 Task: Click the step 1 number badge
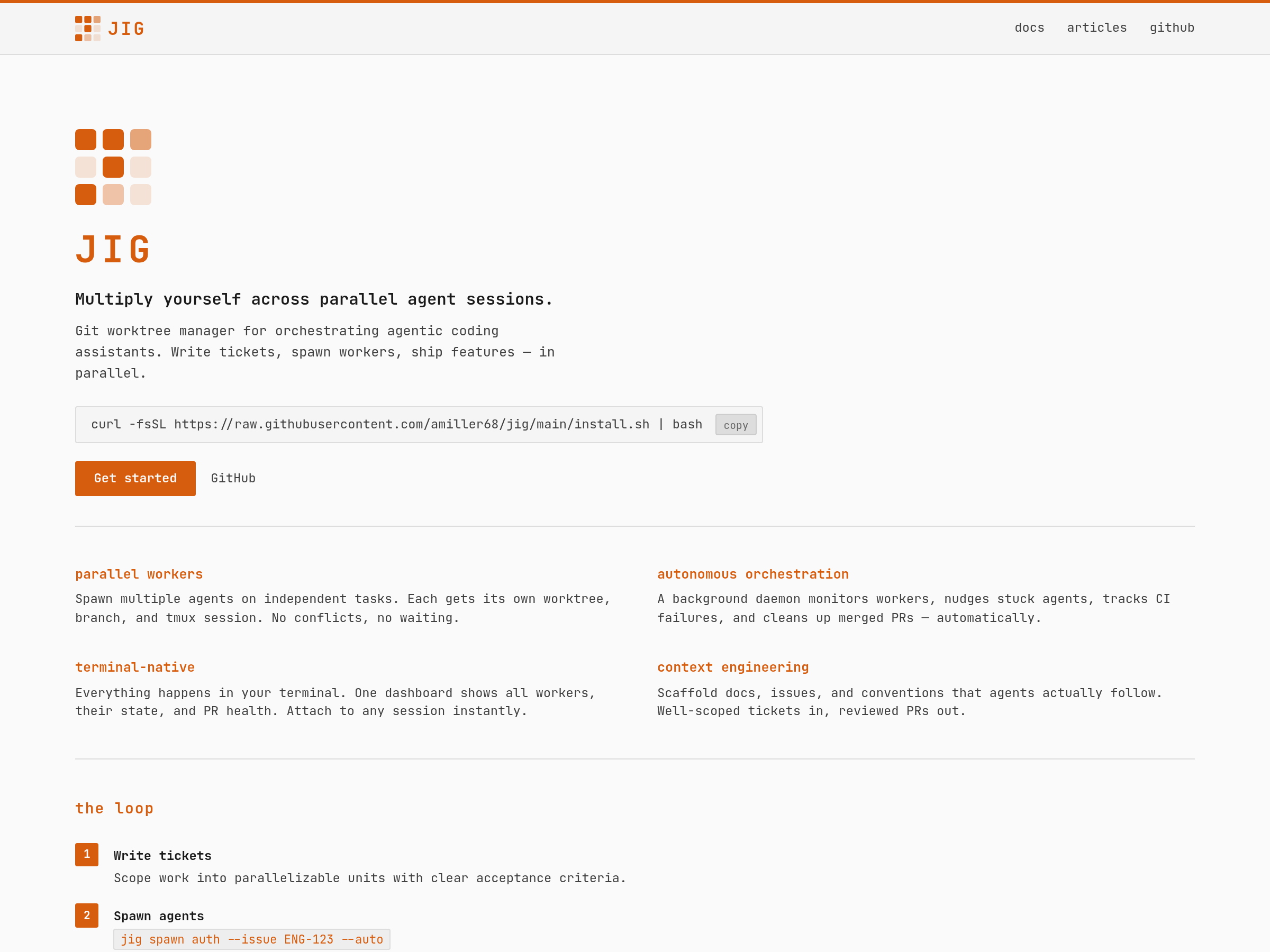pyautogui.click(x=87, y=854)
